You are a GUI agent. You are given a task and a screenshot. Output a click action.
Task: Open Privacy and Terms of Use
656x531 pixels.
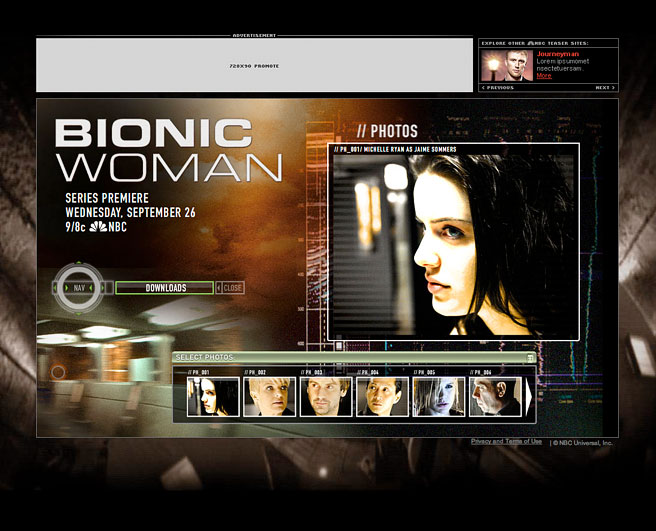506,441
